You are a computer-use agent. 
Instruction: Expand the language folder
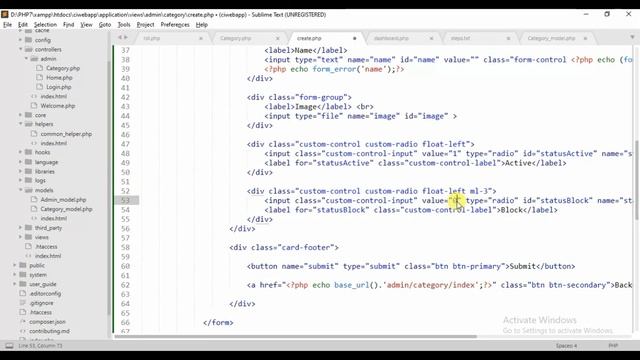coord(20,162)
